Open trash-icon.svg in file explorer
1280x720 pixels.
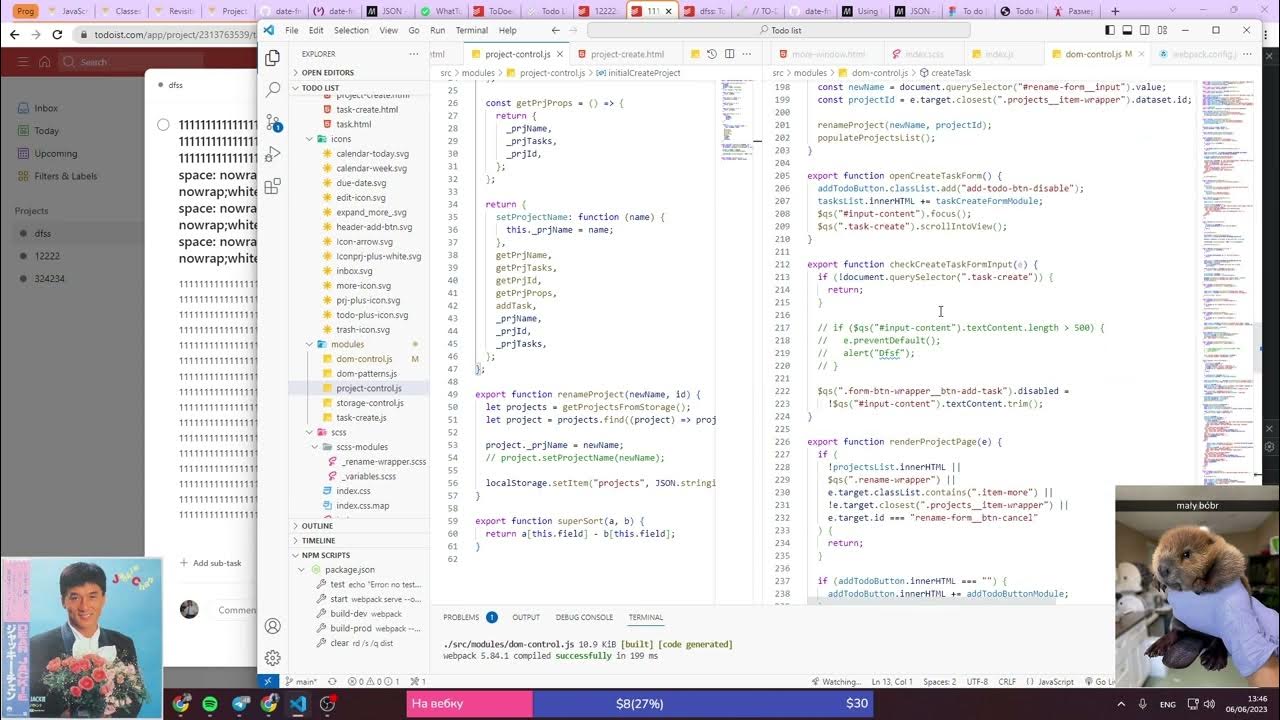tap(363, 330)
